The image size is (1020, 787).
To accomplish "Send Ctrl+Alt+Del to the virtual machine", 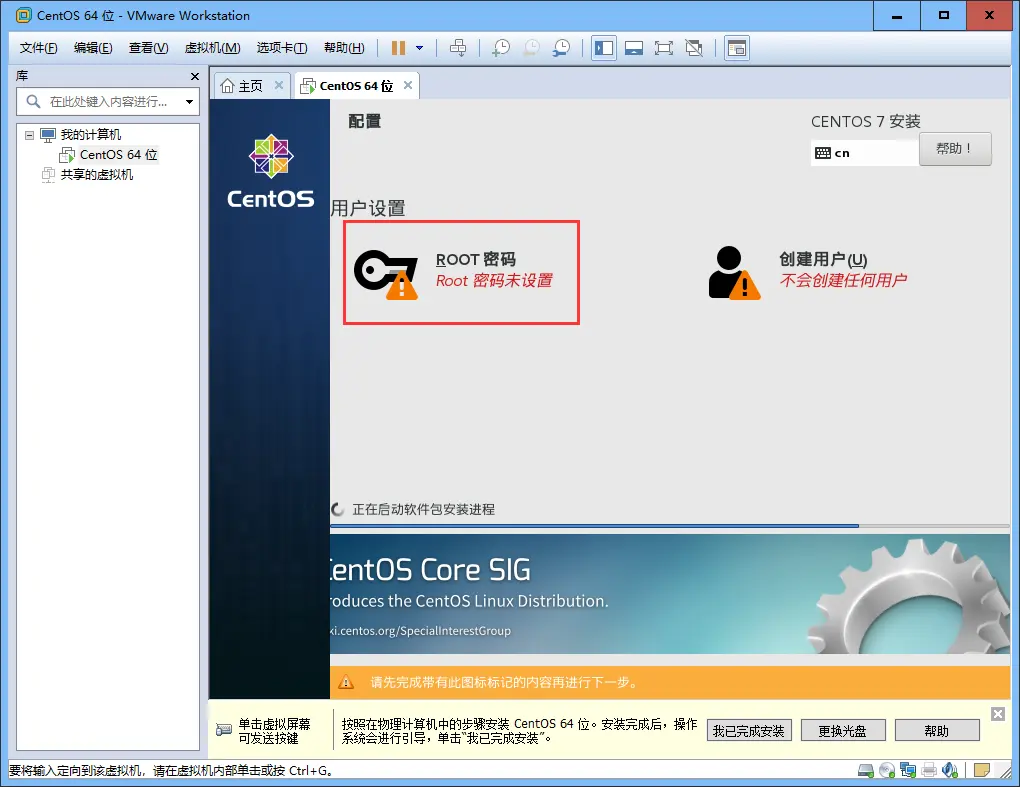I will point(458,48).
